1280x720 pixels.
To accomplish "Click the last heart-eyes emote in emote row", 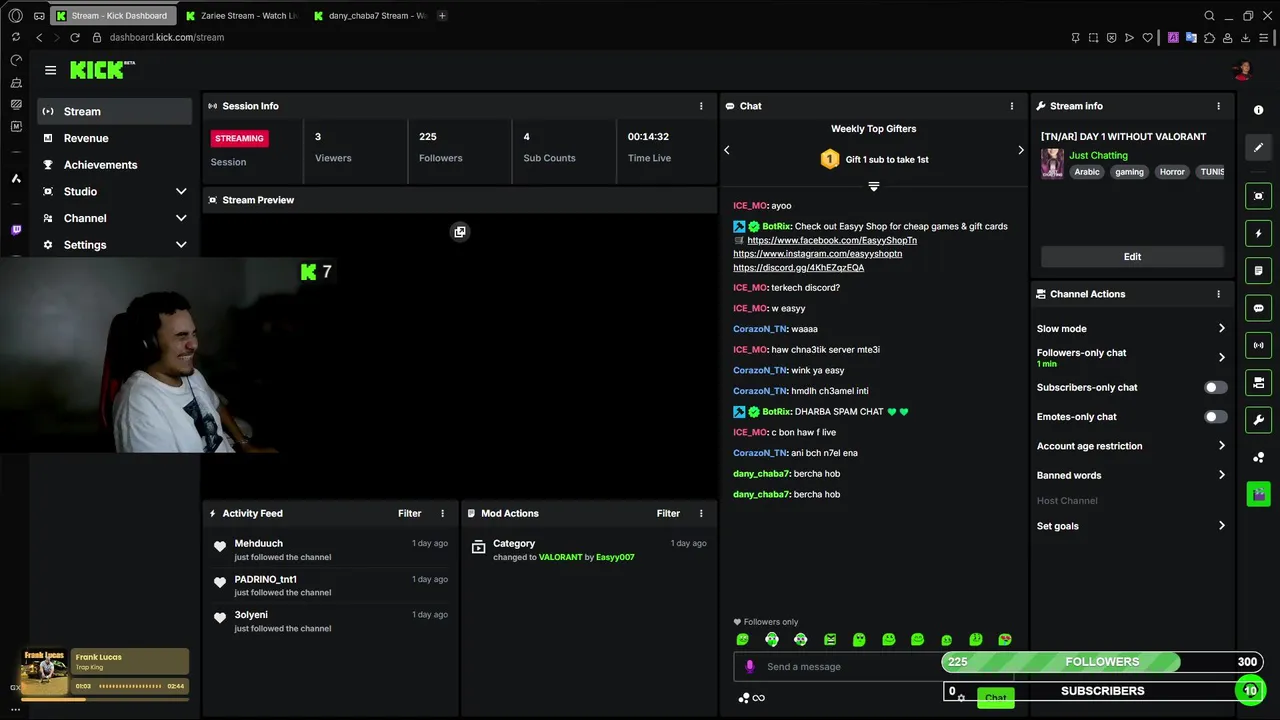I will tap(1005, 640).
